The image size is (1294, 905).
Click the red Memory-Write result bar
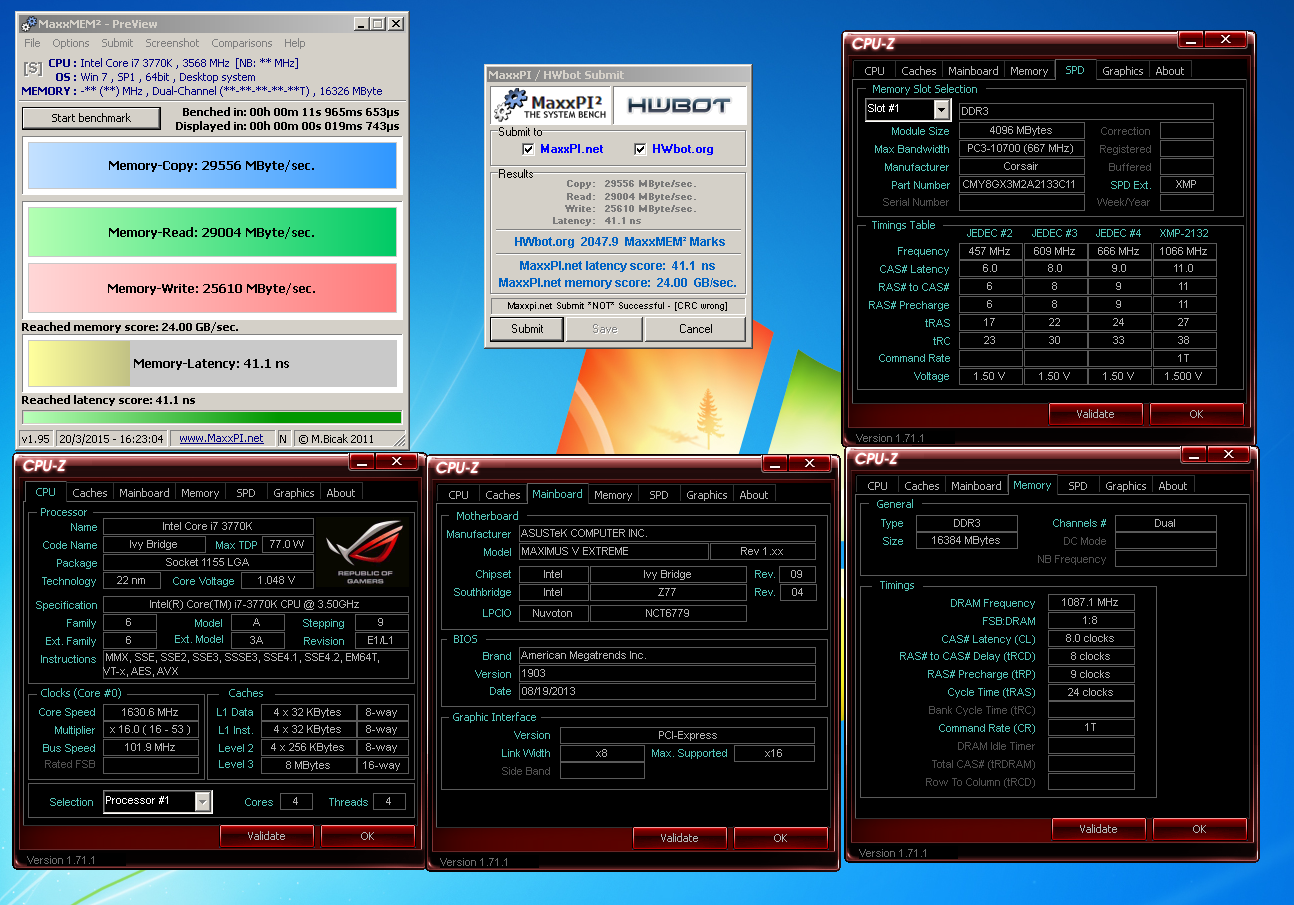pos(212,288)
